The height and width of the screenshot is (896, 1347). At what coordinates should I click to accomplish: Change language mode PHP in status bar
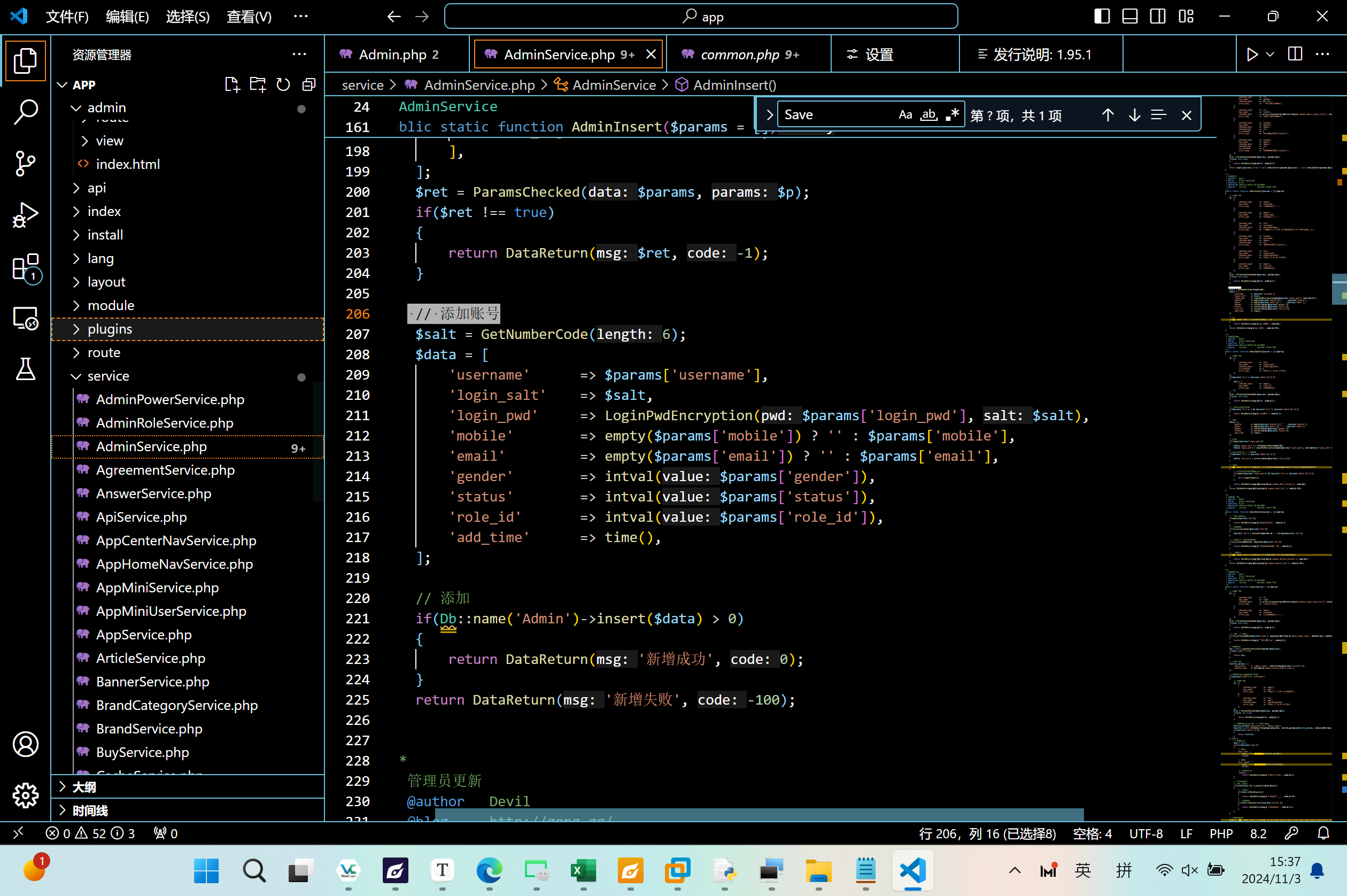tap(1221, 833)
